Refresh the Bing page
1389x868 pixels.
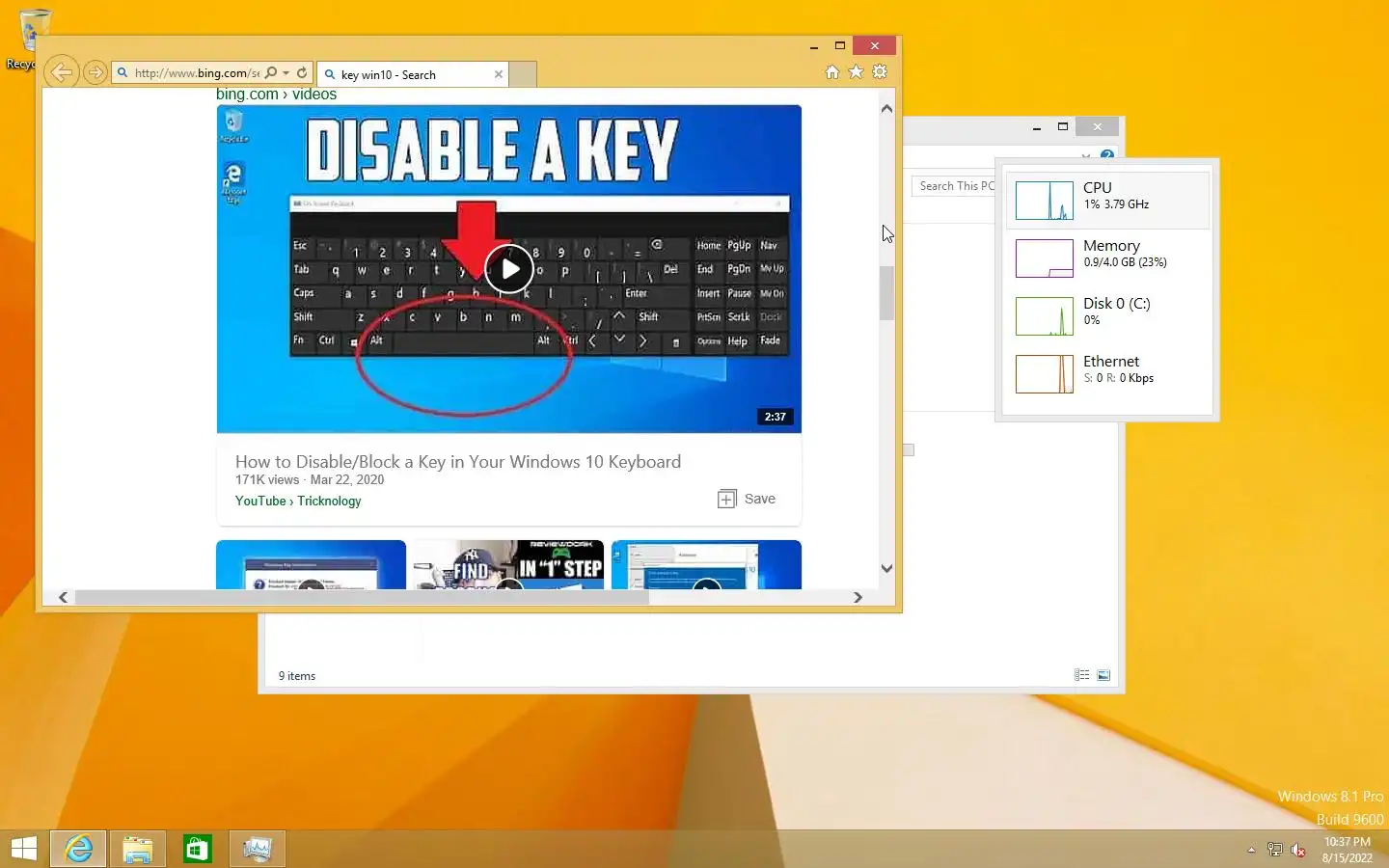coord(302,72)
